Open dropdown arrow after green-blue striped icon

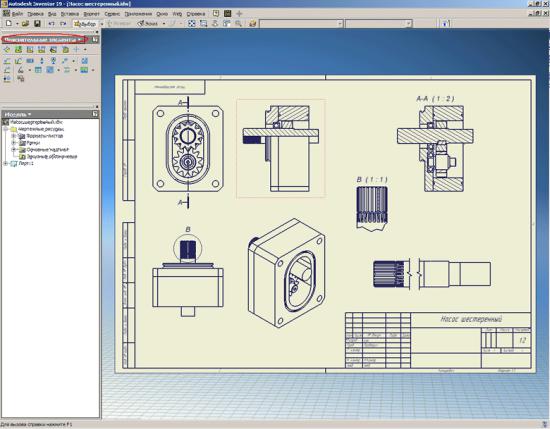coord(93,70)
